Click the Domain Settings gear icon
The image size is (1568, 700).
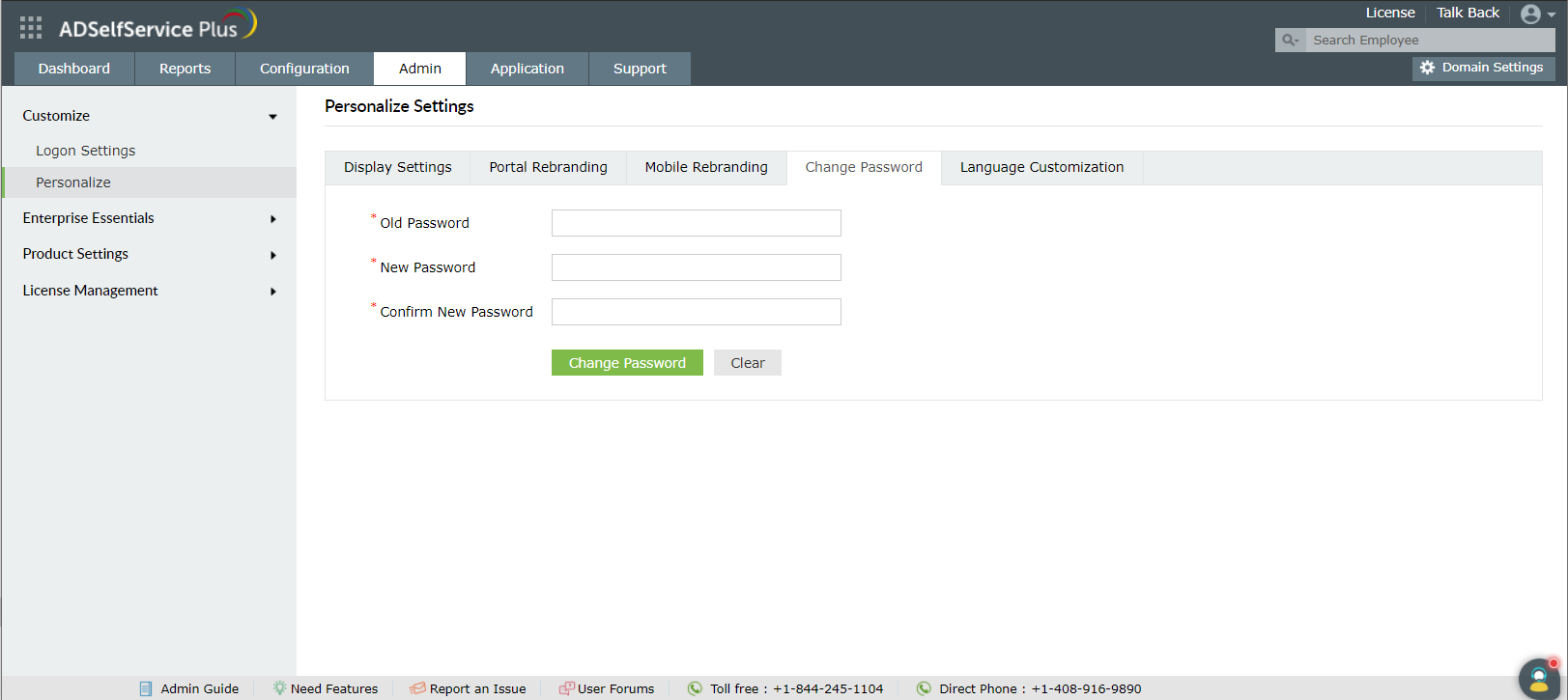tap(1427, 68)
